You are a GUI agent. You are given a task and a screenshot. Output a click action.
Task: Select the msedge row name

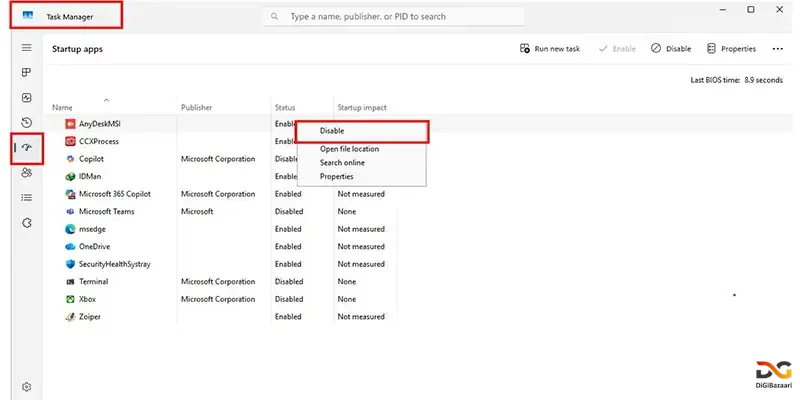coord(92,229)
